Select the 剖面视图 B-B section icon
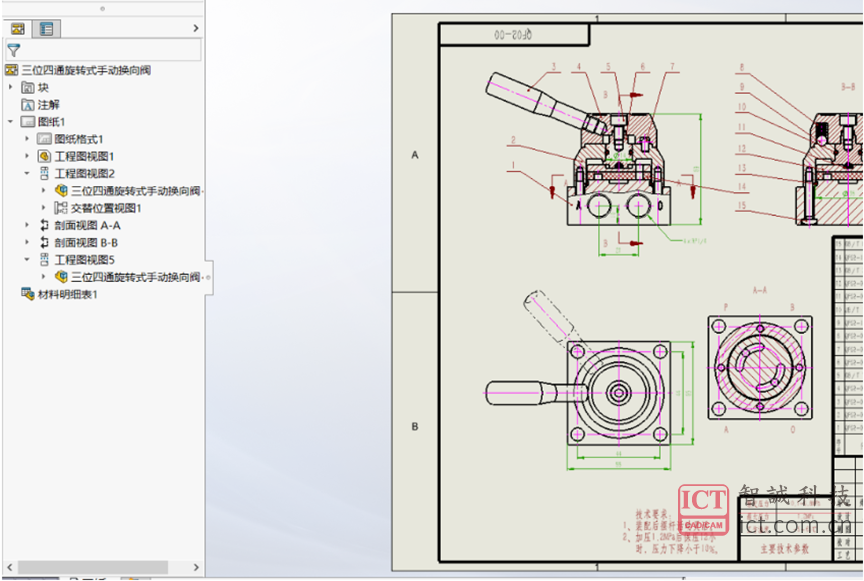 click(44, 243)
